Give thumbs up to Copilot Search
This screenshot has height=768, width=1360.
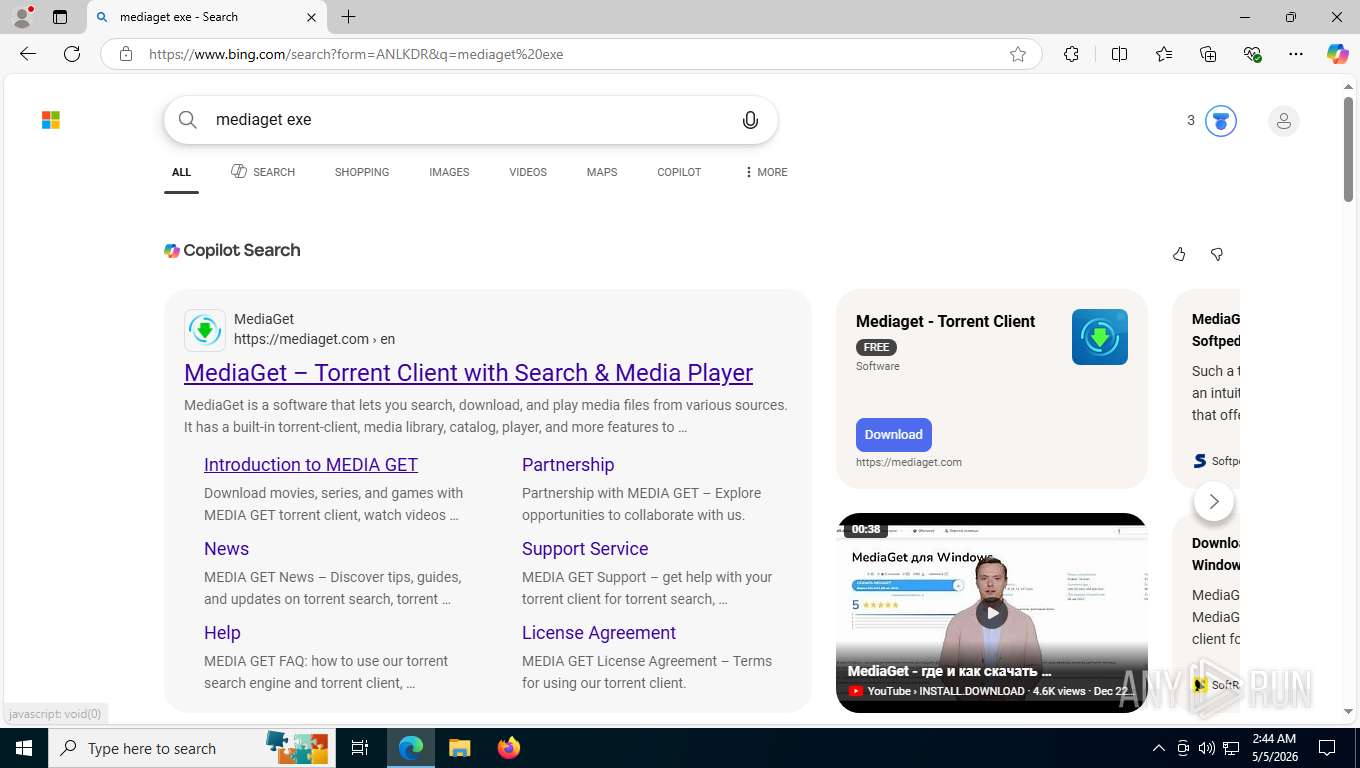point(1179,254)
